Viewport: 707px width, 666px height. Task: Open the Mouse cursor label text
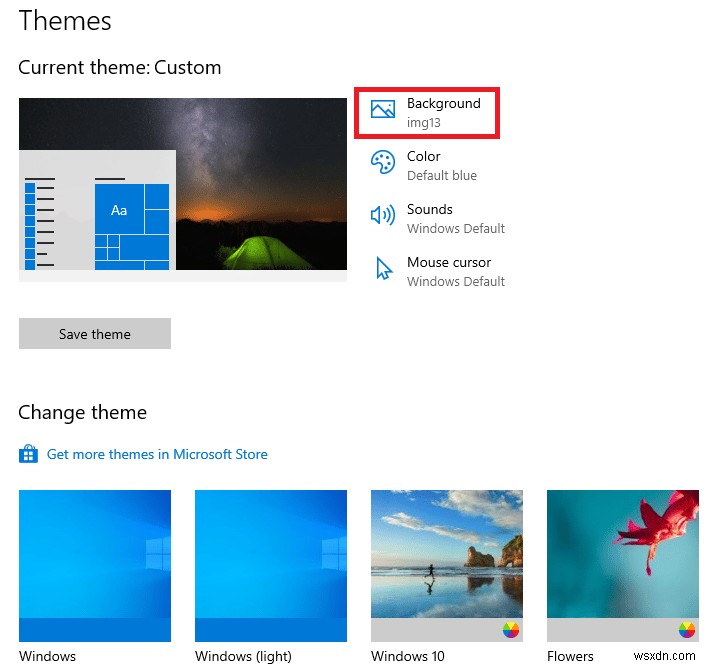pyautogui.click(x=449, y=262)
